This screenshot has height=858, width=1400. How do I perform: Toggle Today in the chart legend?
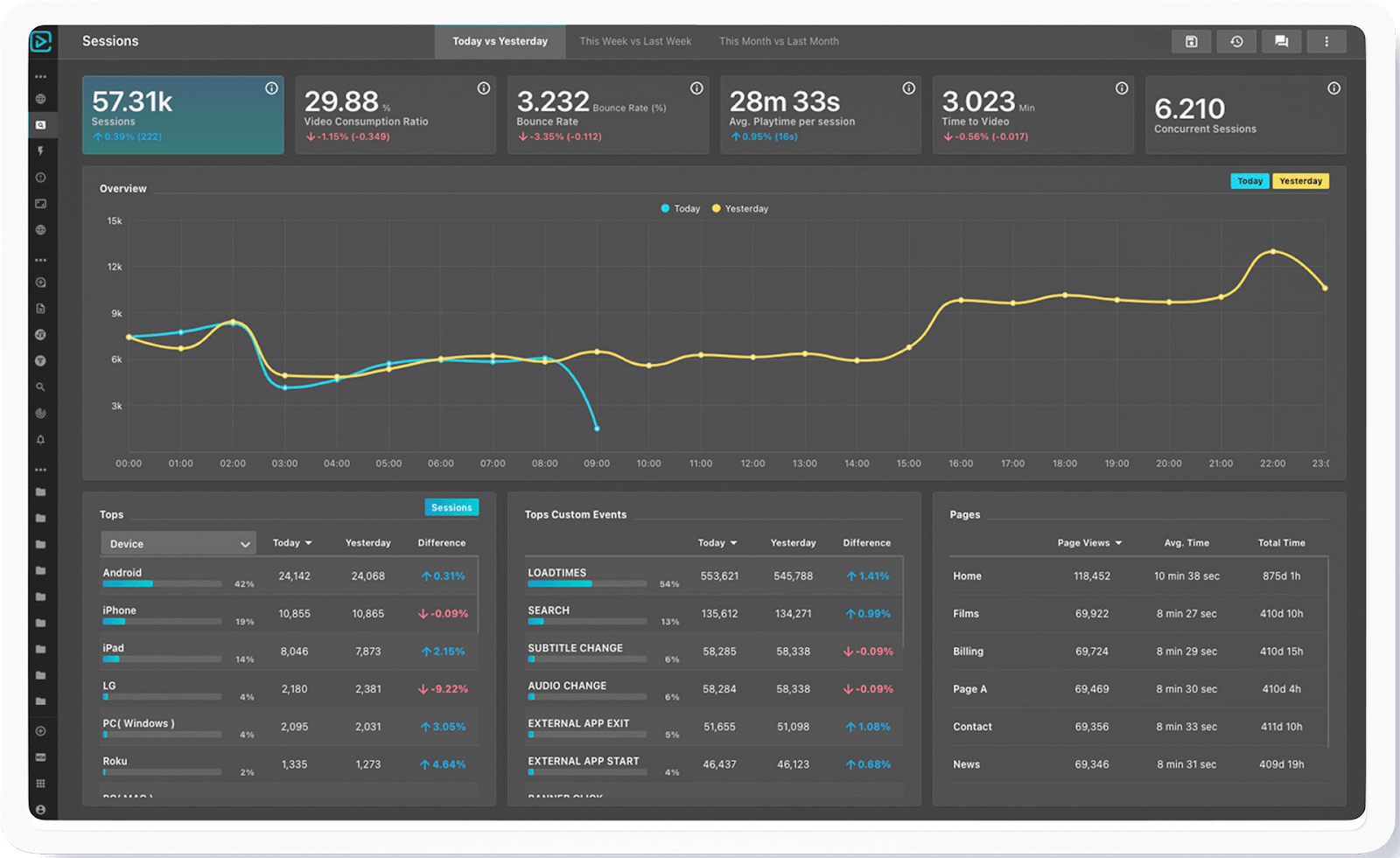681,208
